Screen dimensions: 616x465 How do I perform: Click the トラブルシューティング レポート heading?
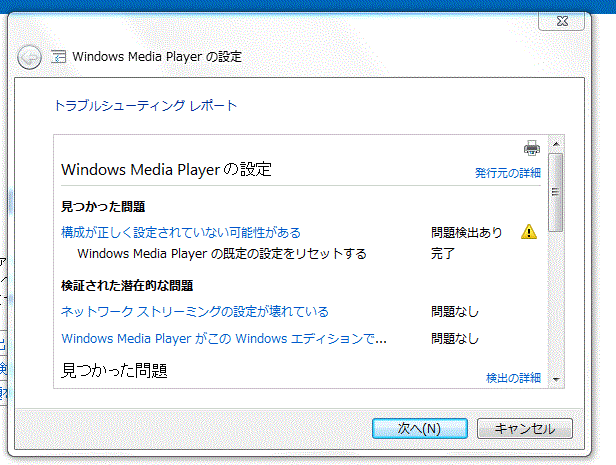point(145,106)
